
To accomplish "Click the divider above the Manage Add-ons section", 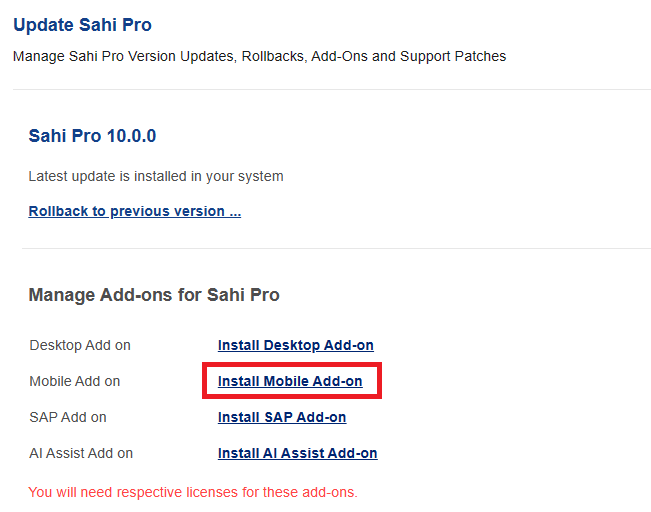I will (x=336, y=248).
